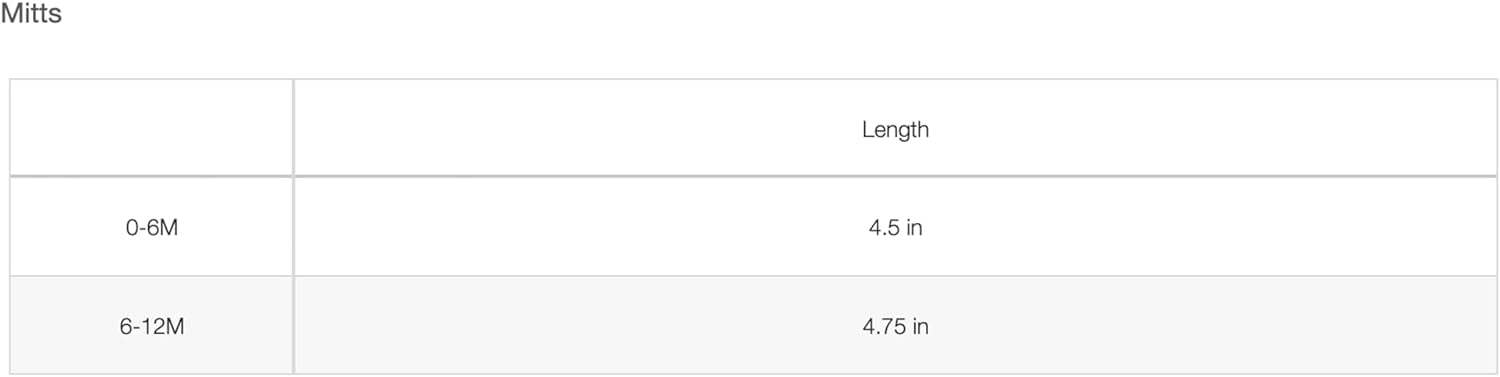Select the smallest mitts size row label
The width and height of the screenshot is (1500, 377).
pyautogui.click(x=152, y=228)
